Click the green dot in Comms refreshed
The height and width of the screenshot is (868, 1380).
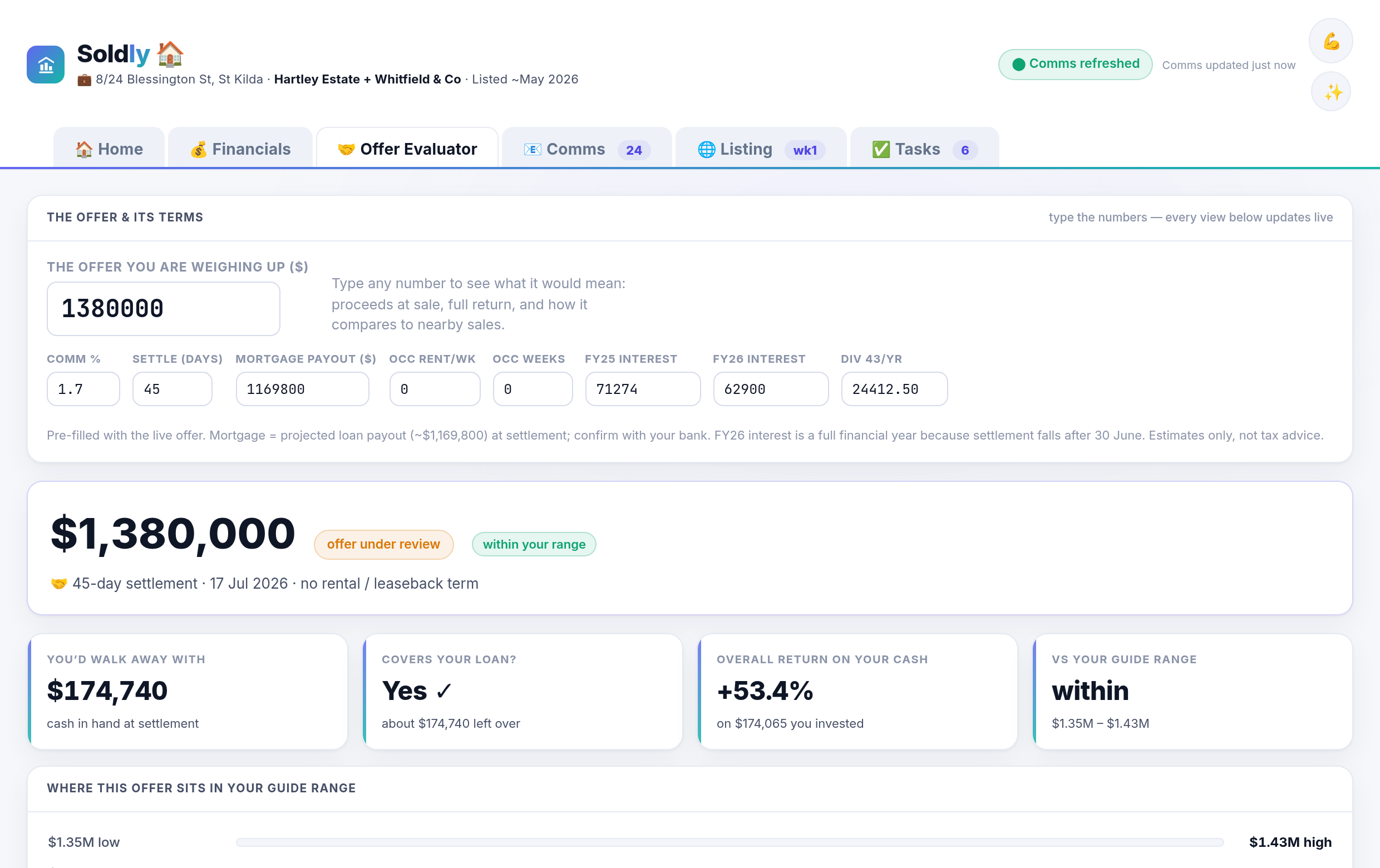tap(1018, 64)
